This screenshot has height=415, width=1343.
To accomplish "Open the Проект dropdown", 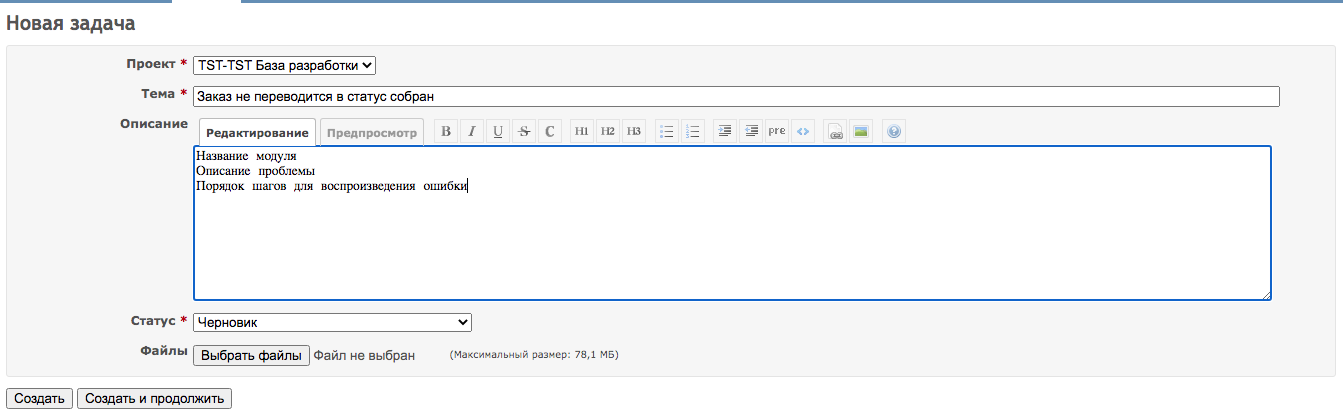I will tap(284, 65).
